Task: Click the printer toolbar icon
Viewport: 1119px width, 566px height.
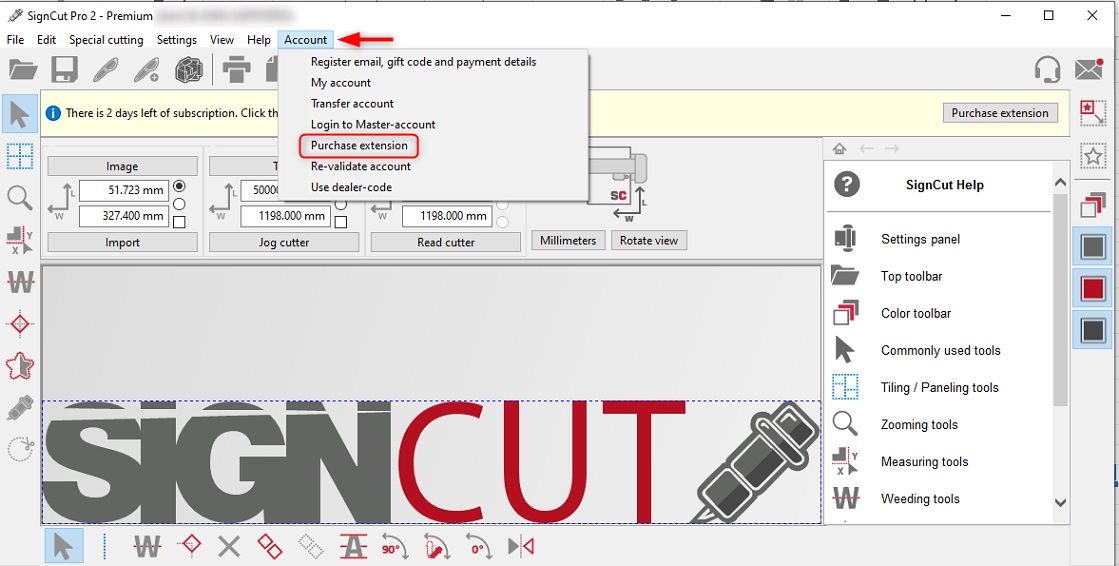Action: tap(236, 70)
